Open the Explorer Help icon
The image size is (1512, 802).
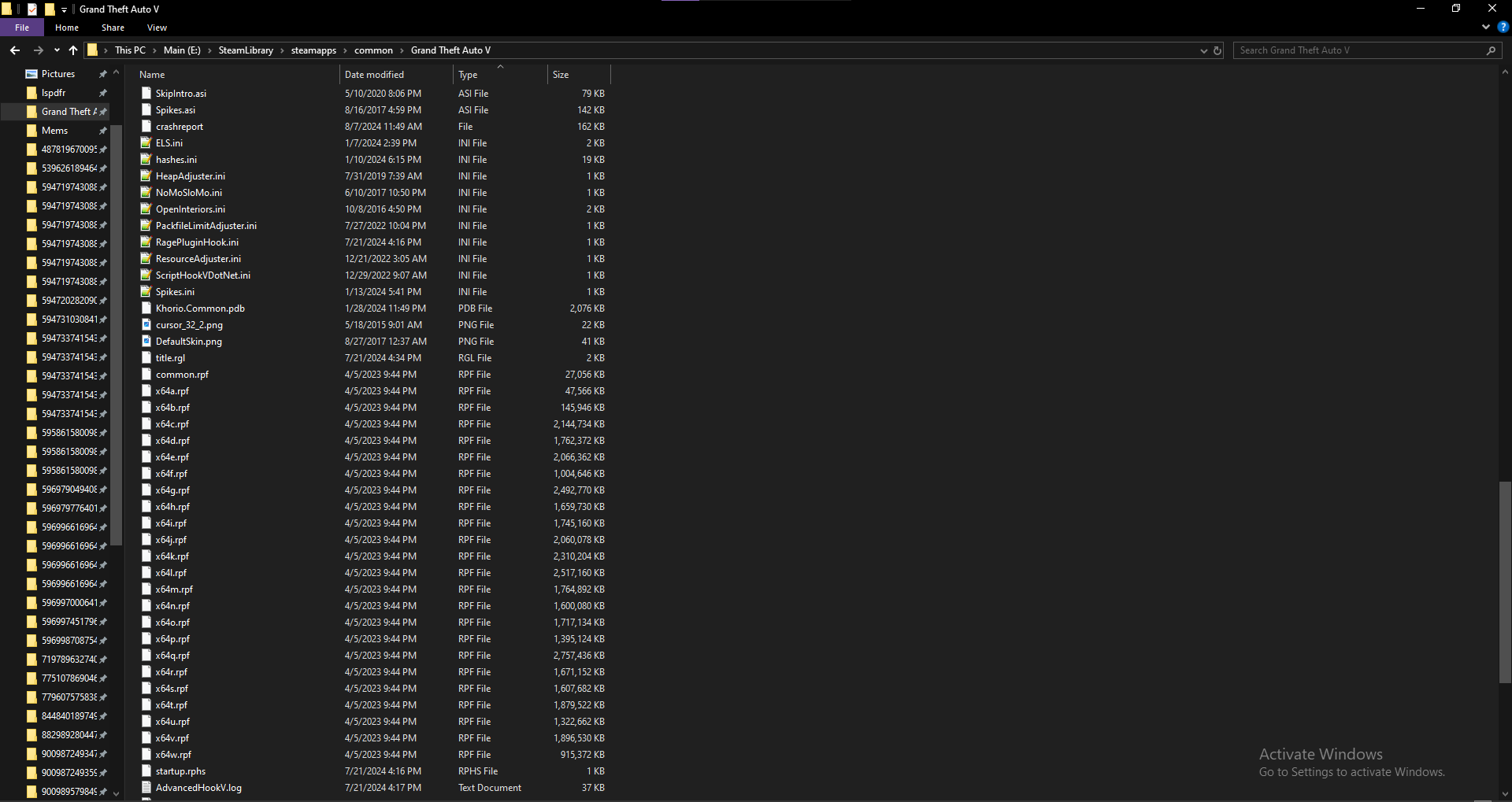[1503, 27]
